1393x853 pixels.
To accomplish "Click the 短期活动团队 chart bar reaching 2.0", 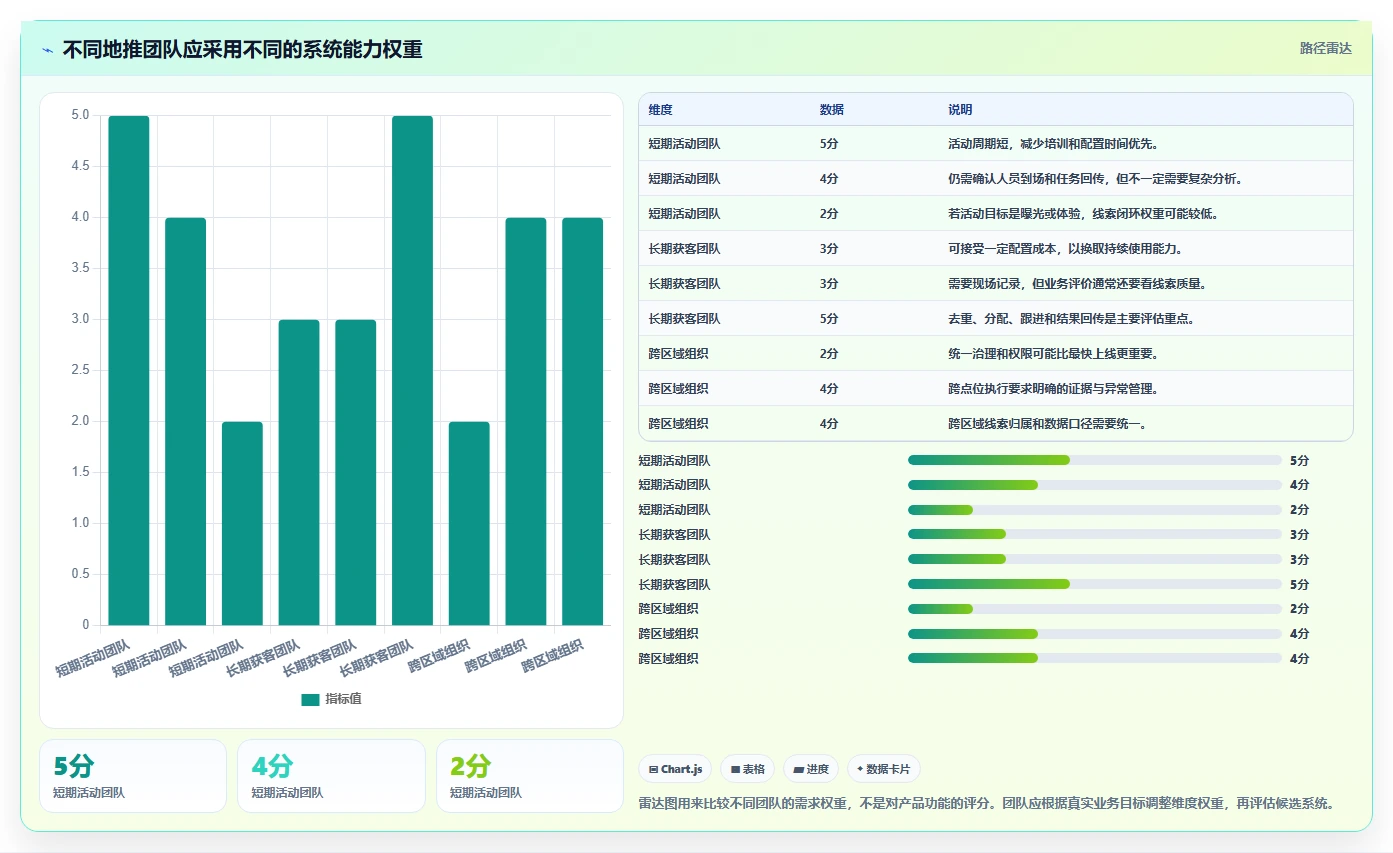I will point(242,523).
